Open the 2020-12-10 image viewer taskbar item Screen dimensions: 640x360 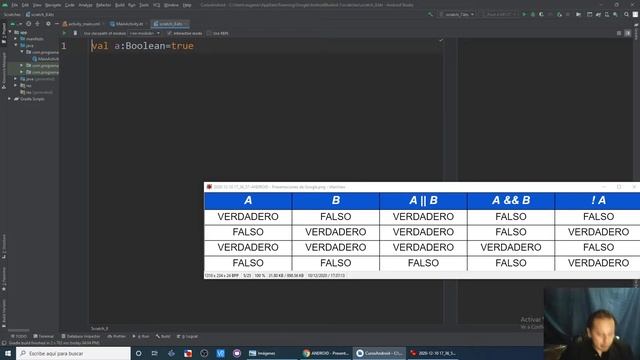tap(433, 353)
